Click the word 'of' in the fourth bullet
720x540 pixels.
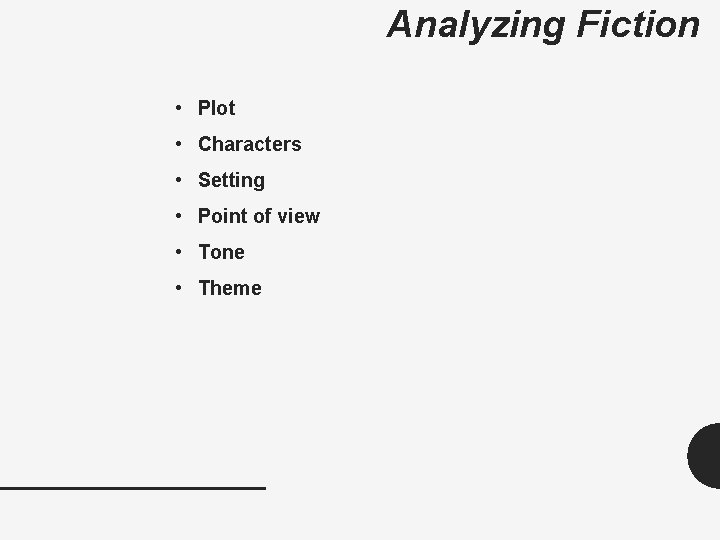coord(263,216)
